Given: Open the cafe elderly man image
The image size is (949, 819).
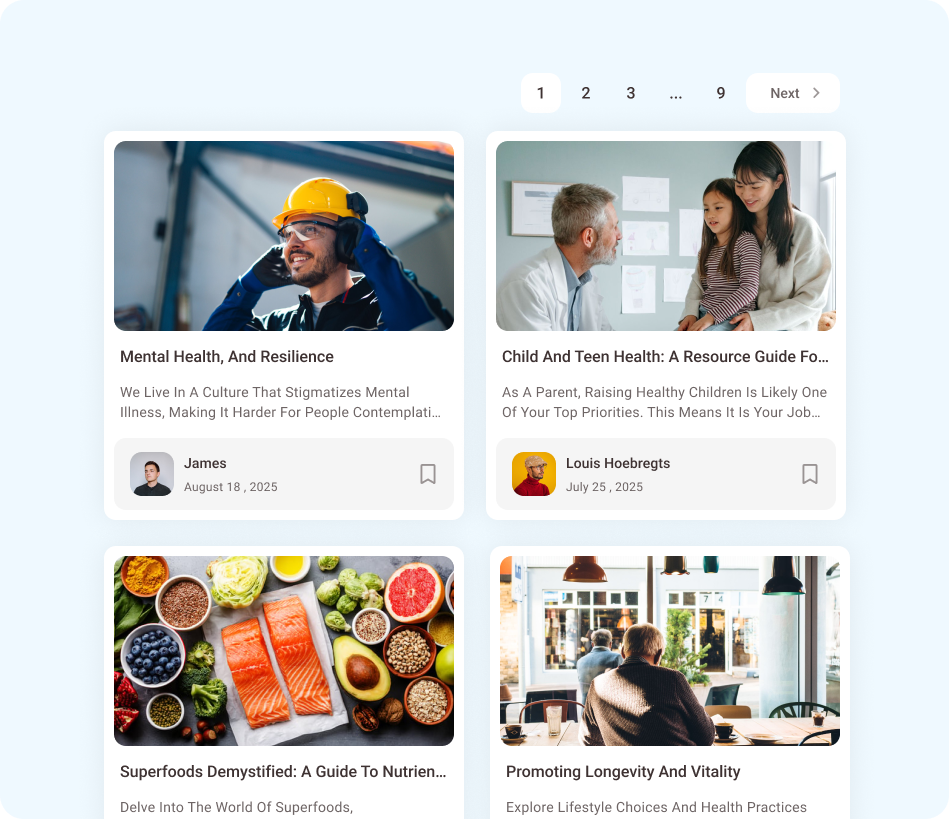Looking at the screenshot, I should (670, 651).
